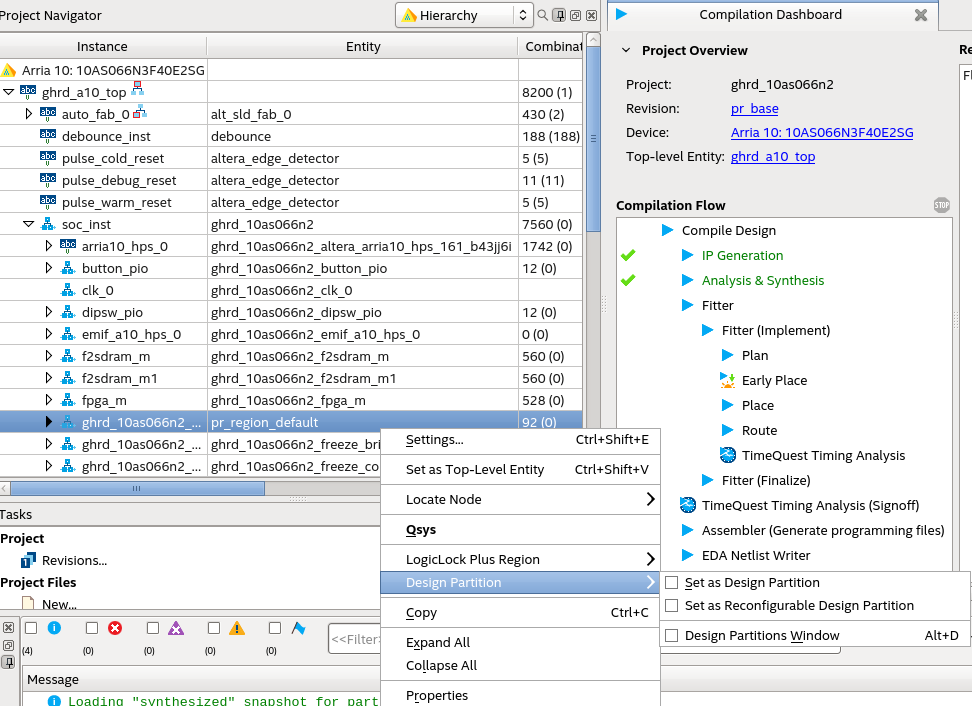
Task: Click the ghrd_a10_top top-level entity link
Action: 772,156
